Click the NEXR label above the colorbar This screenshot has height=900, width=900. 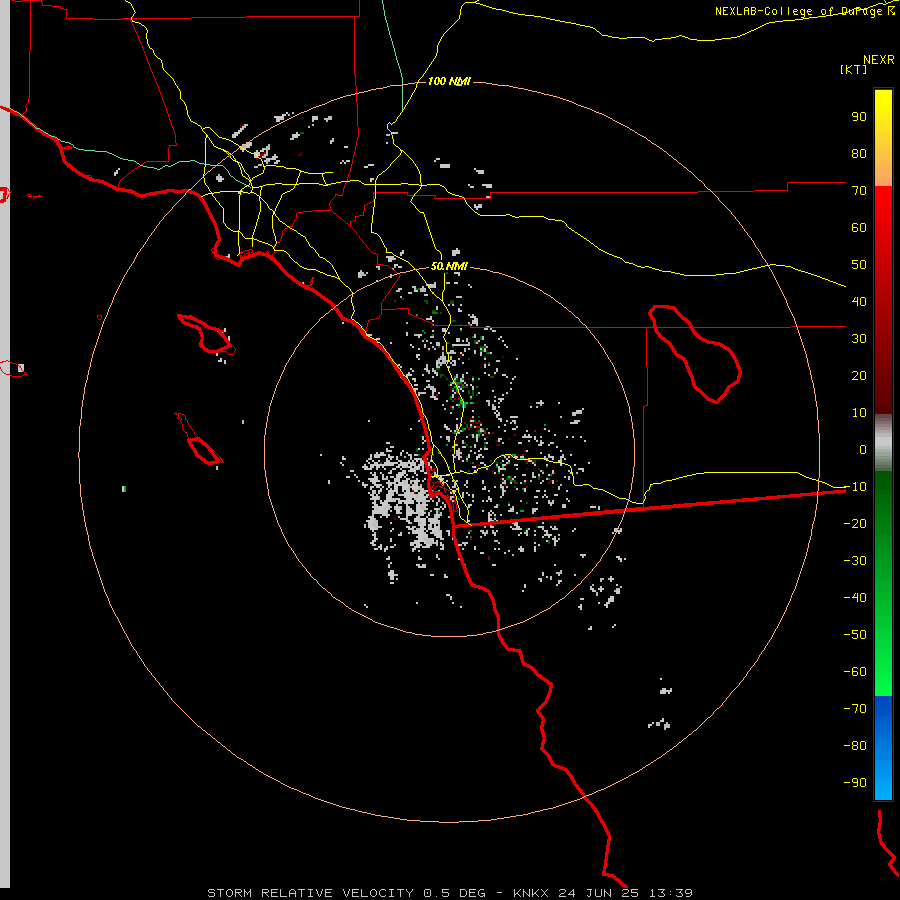[x=879, y=60]
